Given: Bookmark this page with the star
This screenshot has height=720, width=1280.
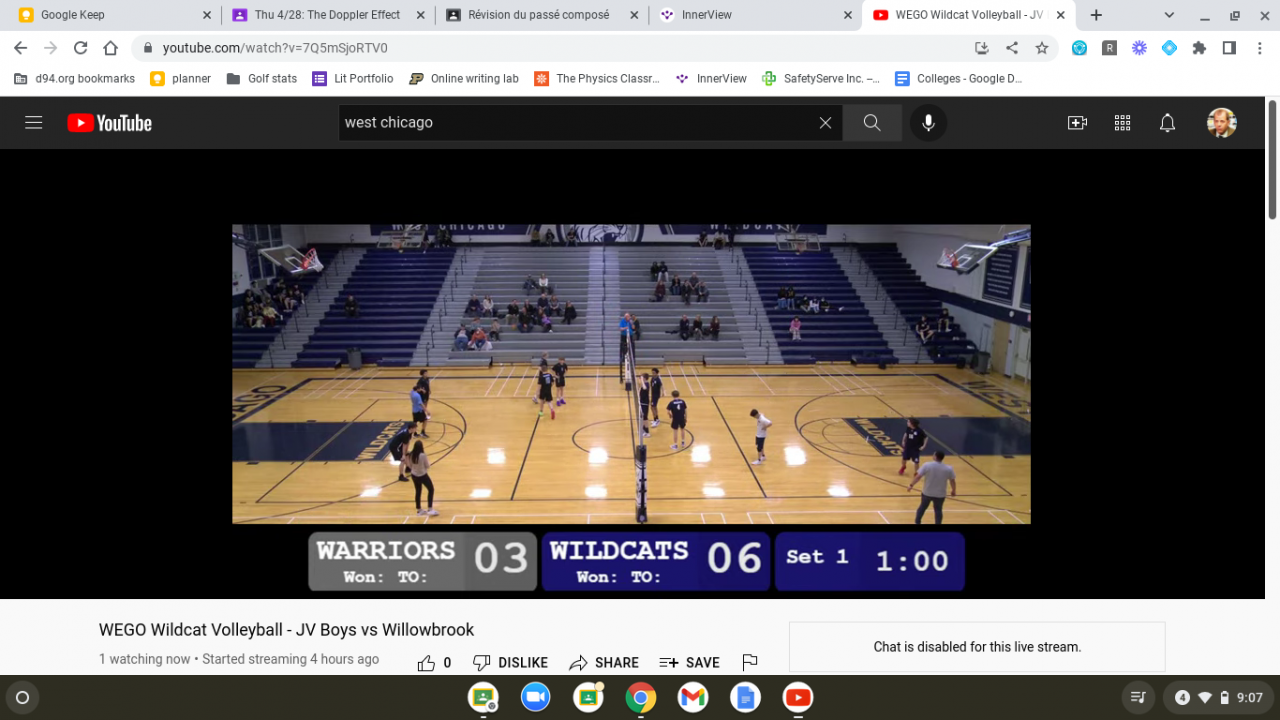Looking at the screenshot, I should click(1042, 48).
